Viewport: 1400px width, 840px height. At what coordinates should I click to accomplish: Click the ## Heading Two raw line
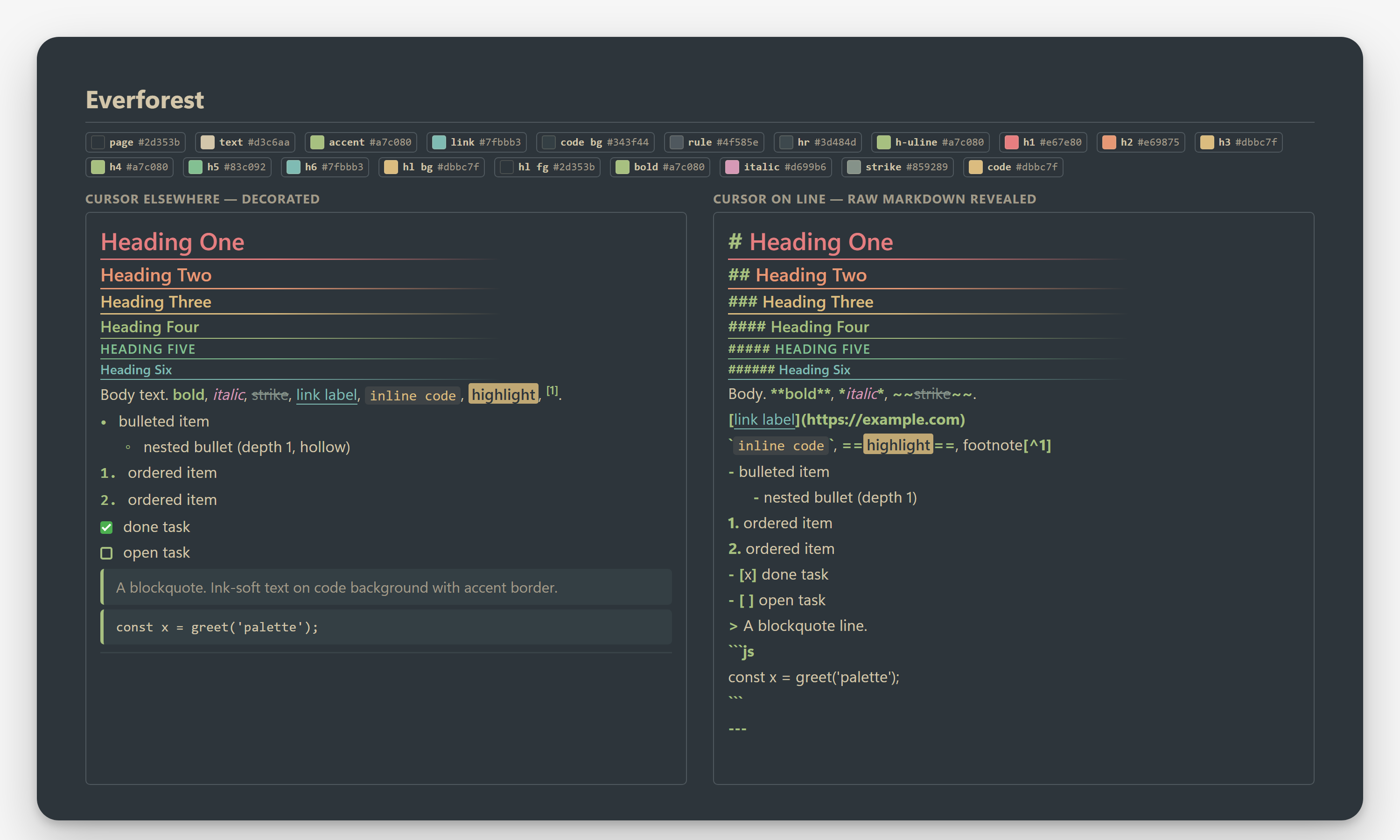(x=798, y=275)
